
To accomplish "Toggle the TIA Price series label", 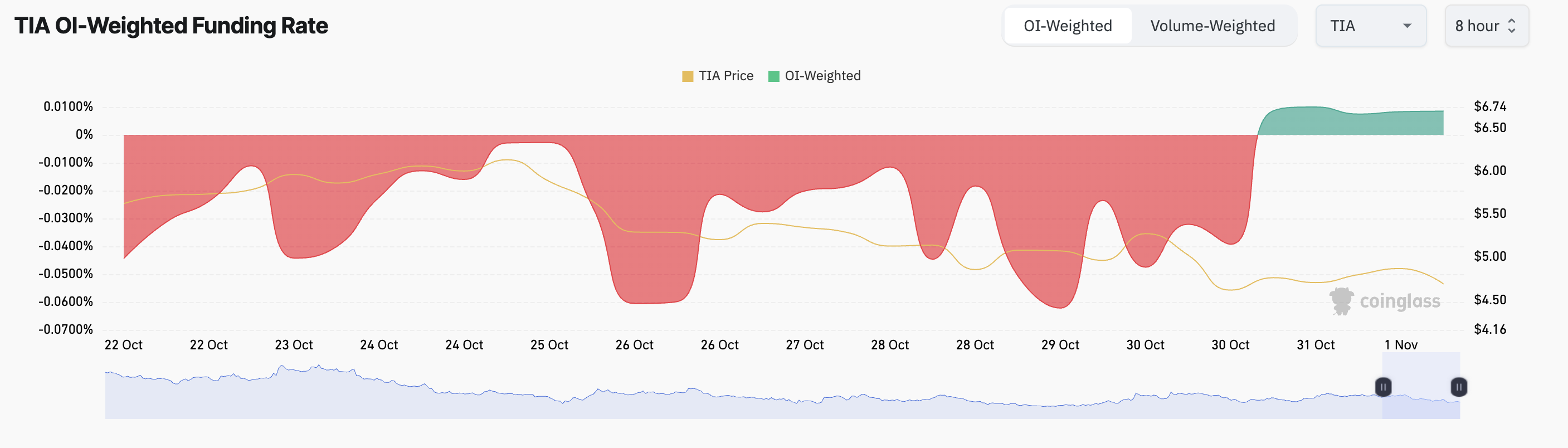I will tap(725, 76).
